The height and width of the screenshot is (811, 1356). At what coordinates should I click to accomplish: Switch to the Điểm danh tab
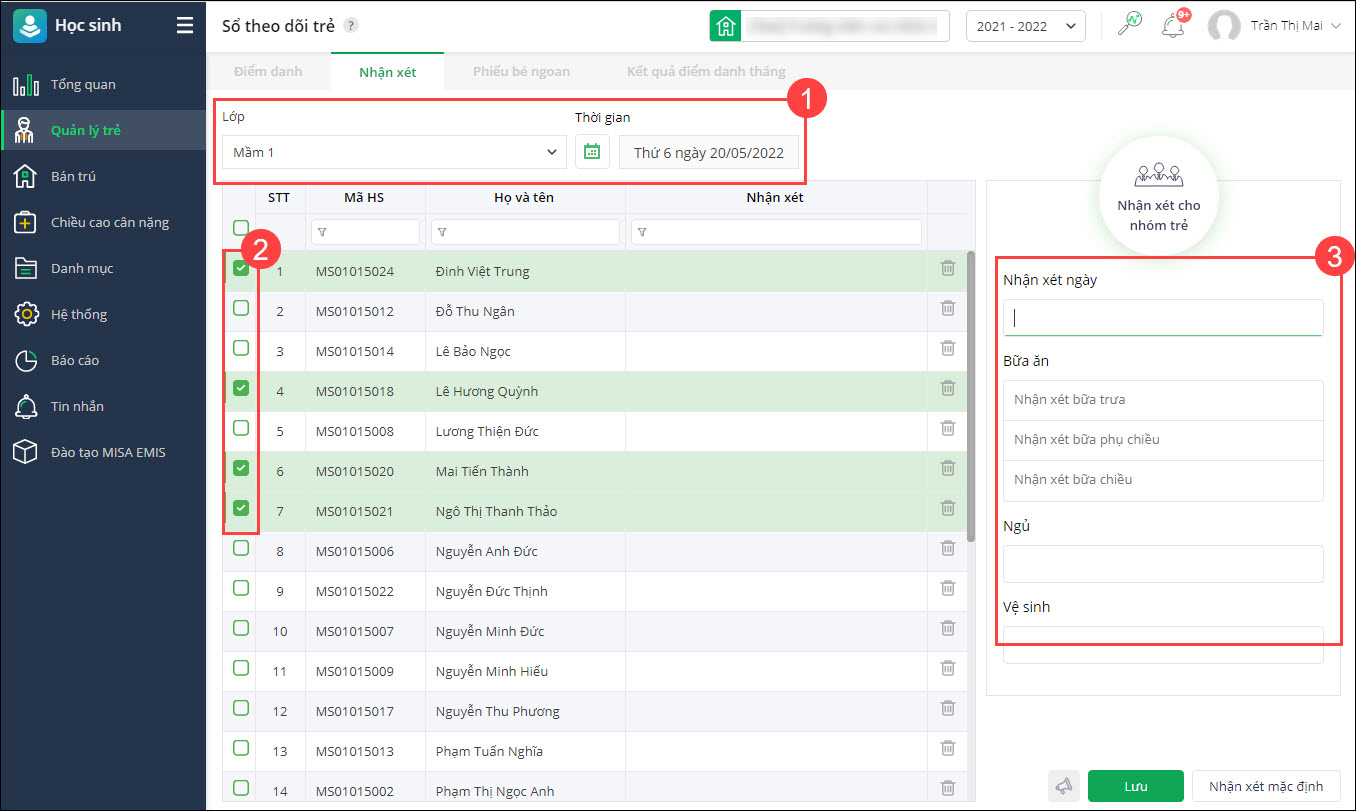(x=268, y=72)
